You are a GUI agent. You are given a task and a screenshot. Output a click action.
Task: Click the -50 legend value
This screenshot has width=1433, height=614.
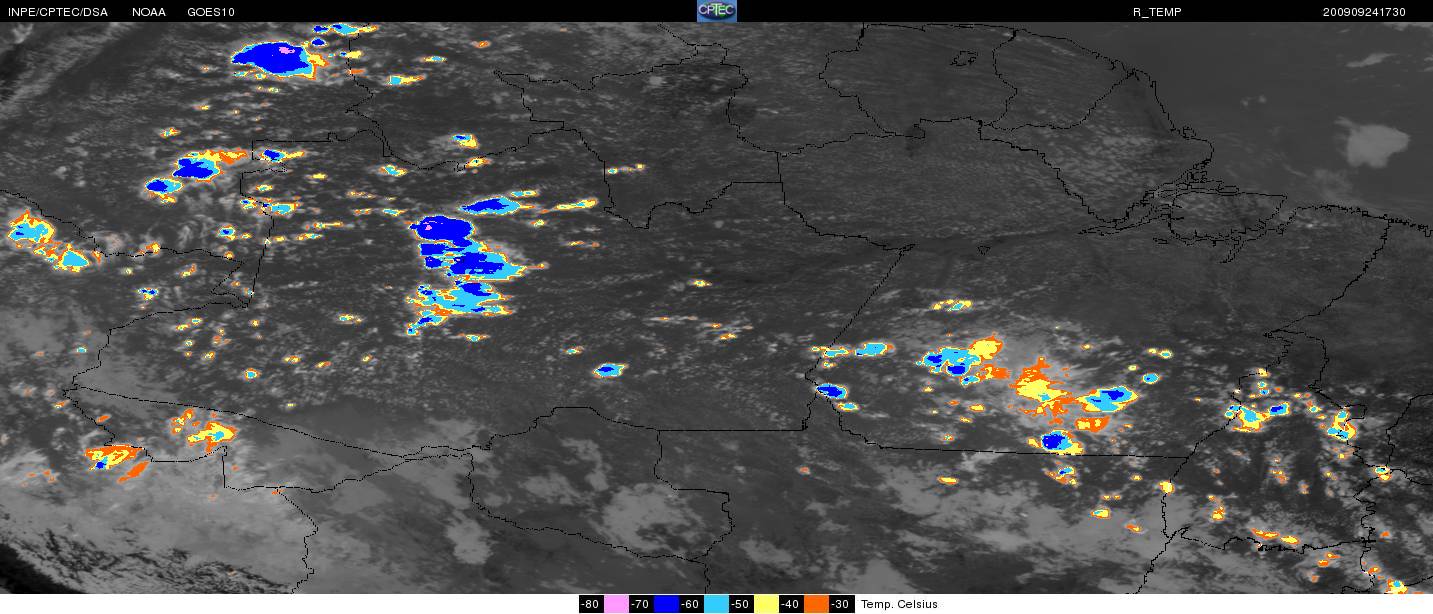741,604
